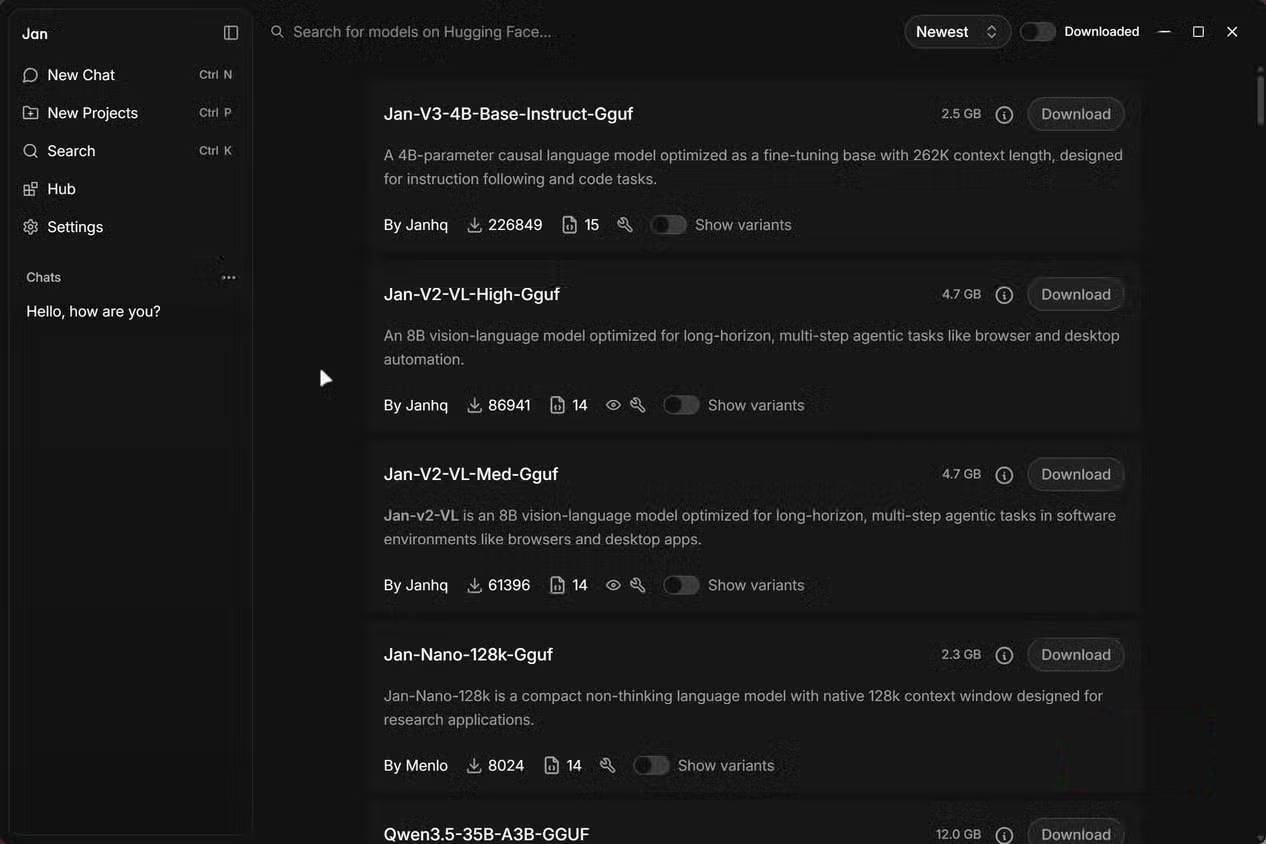
Task: Click the Search magnifier icon in sidebar
Action: (30, 151)
